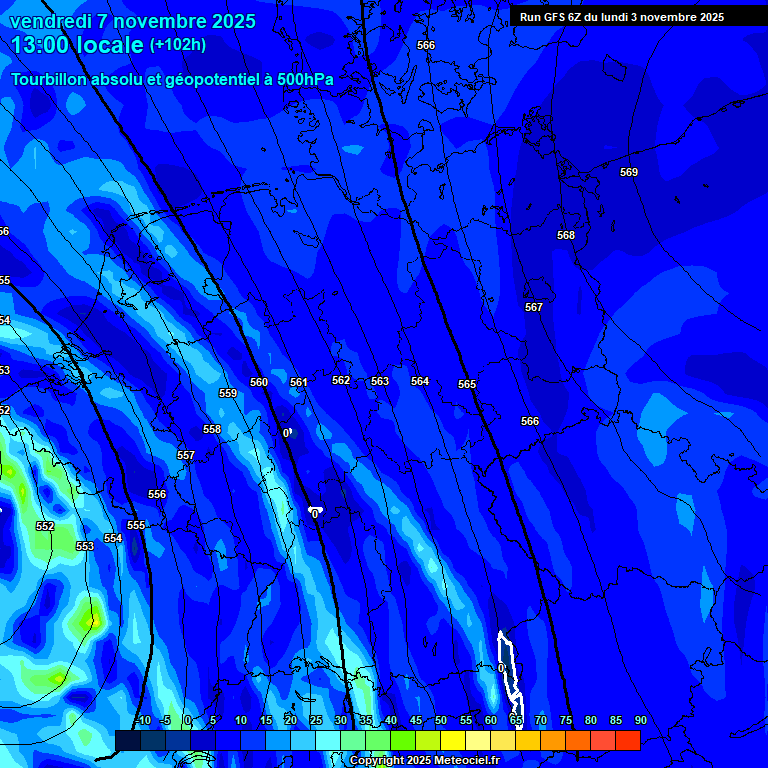The width and height of the screenshot is (768, 768).
Task: Click the 90 value on the color scale
Action: pyautogui.click(x=640, y=721)
